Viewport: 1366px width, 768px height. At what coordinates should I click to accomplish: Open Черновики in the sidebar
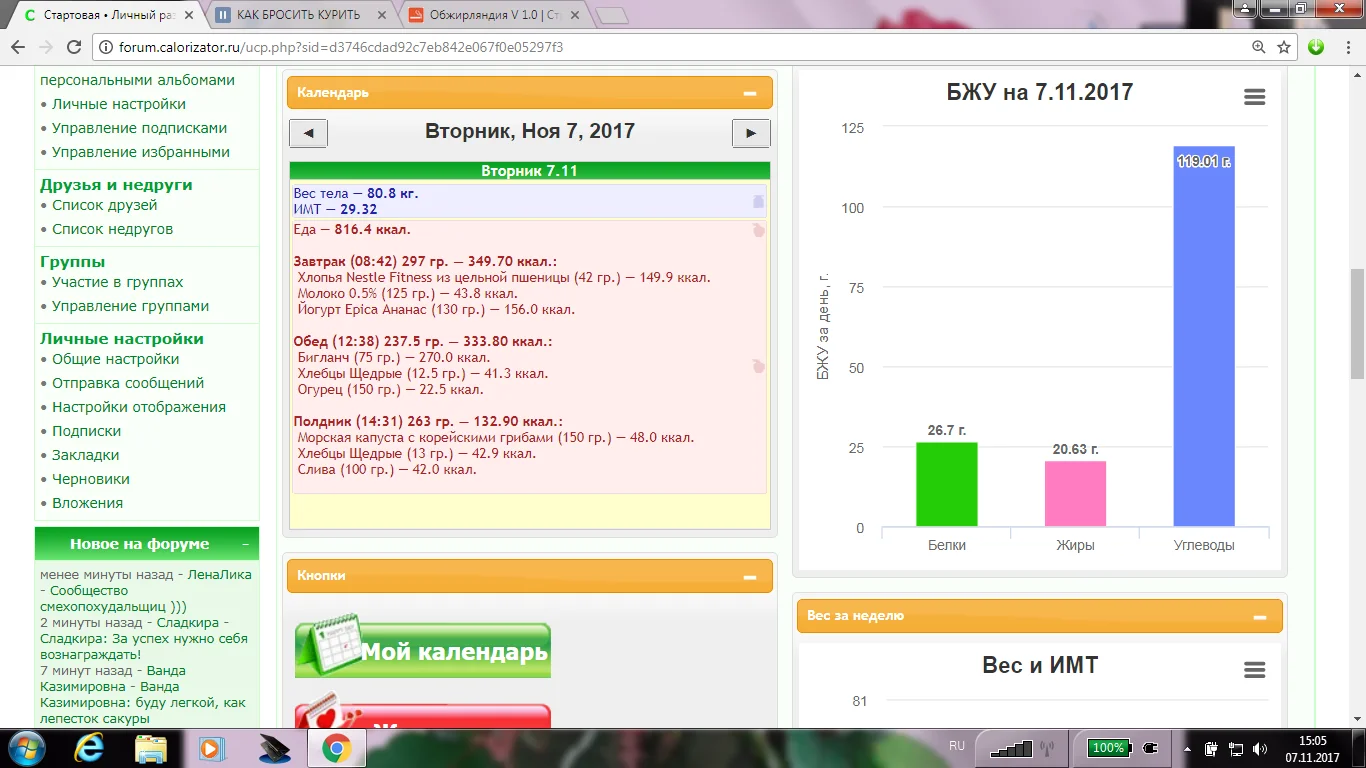[x=91, y=479]
